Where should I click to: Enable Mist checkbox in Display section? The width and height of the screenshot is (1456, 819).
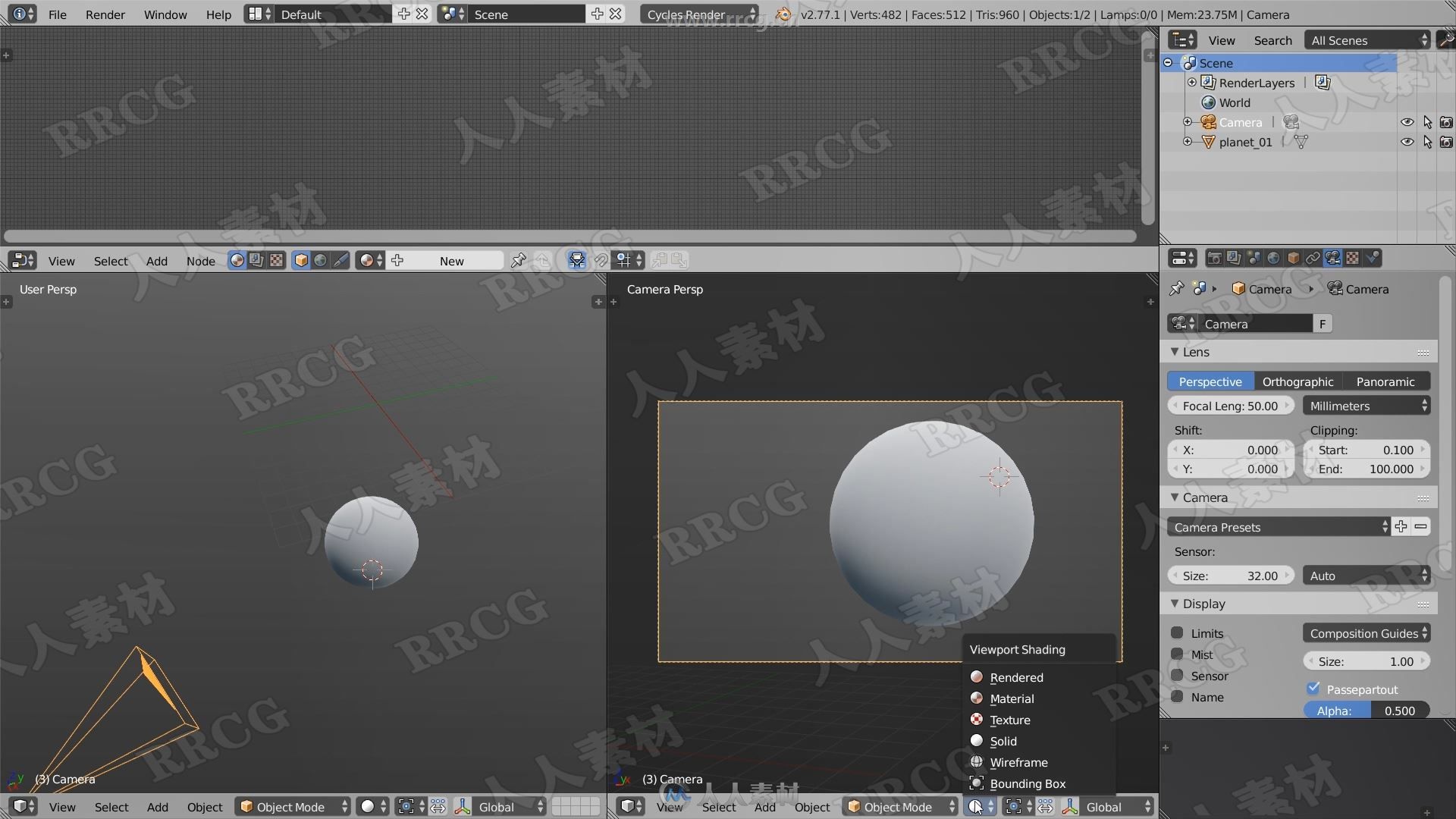[x=1177, y=654]
